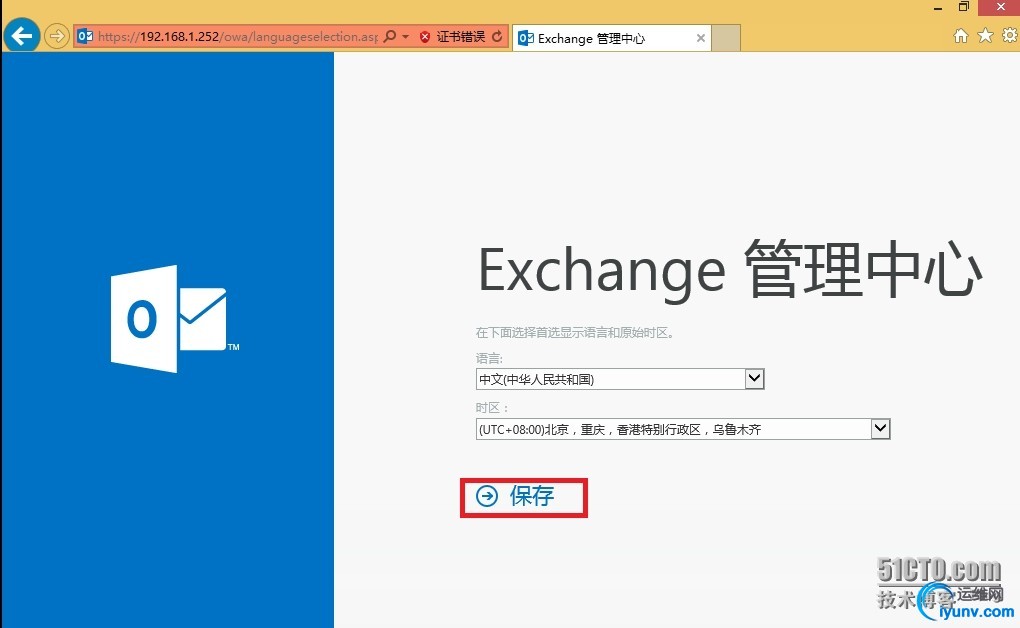Image resolution: width=1020 pixels, height=628 pixels.
Task: Click time zone dropdown arrow button
Action: [x=880, y=429]
